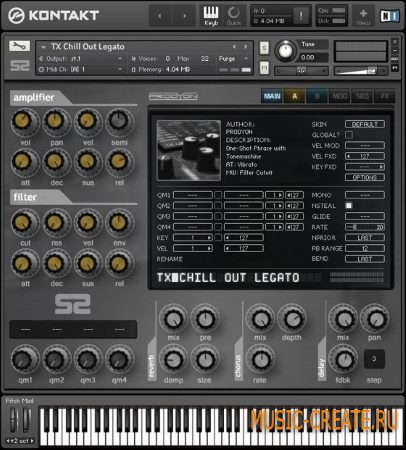Image resolution: width=406 pixels, height=450 pixels.
Task: Open the Purge dropdown menu
Action: [x=233, y=59]
